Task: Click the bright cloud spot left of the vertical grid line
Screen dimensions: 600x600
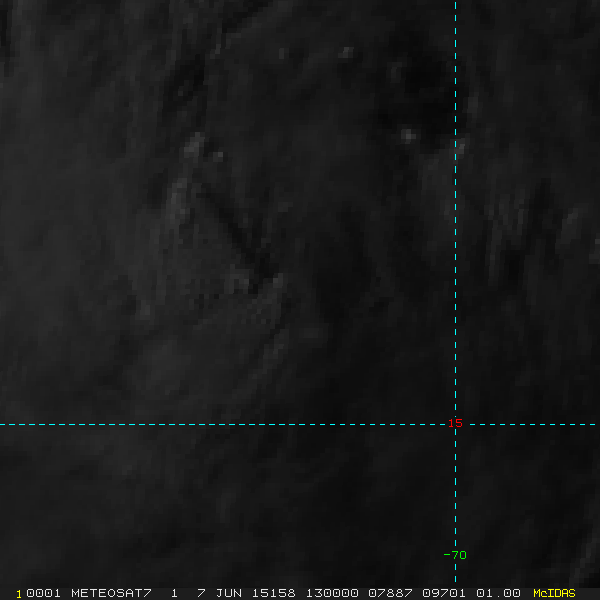Action: (x=408, y=135)
